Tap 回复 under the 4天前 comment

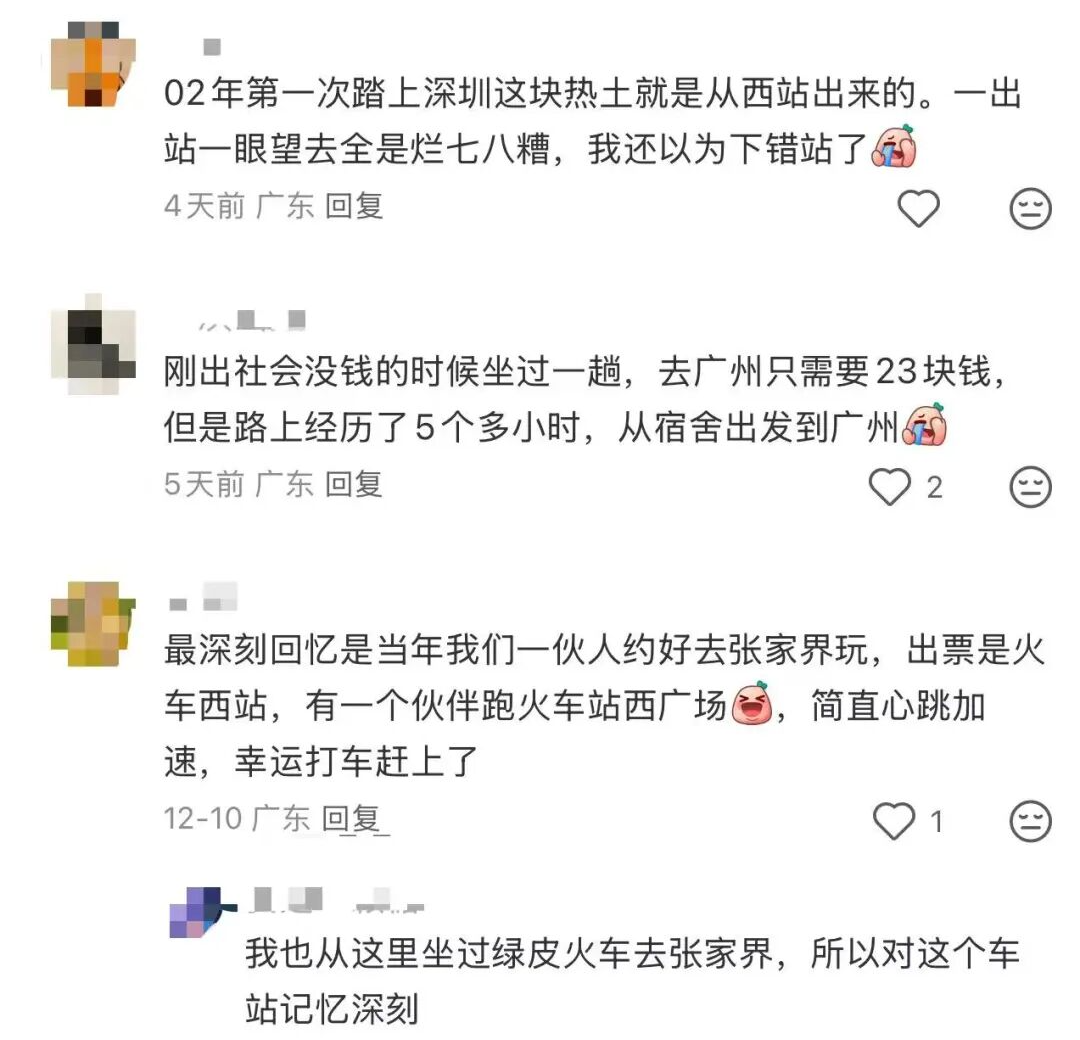tap(353, 206)
